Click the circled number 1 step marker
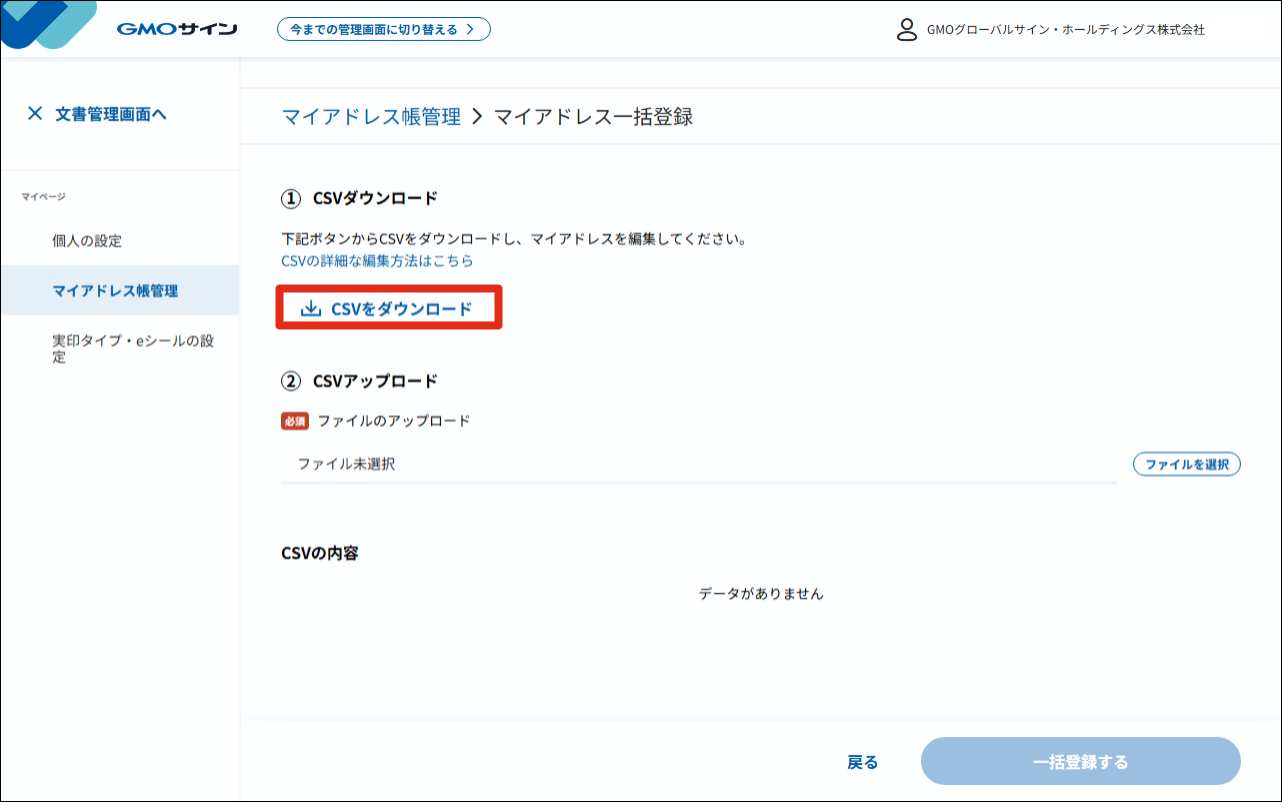This screenshot has height=802, width=1282. click(x=291, y=198)
